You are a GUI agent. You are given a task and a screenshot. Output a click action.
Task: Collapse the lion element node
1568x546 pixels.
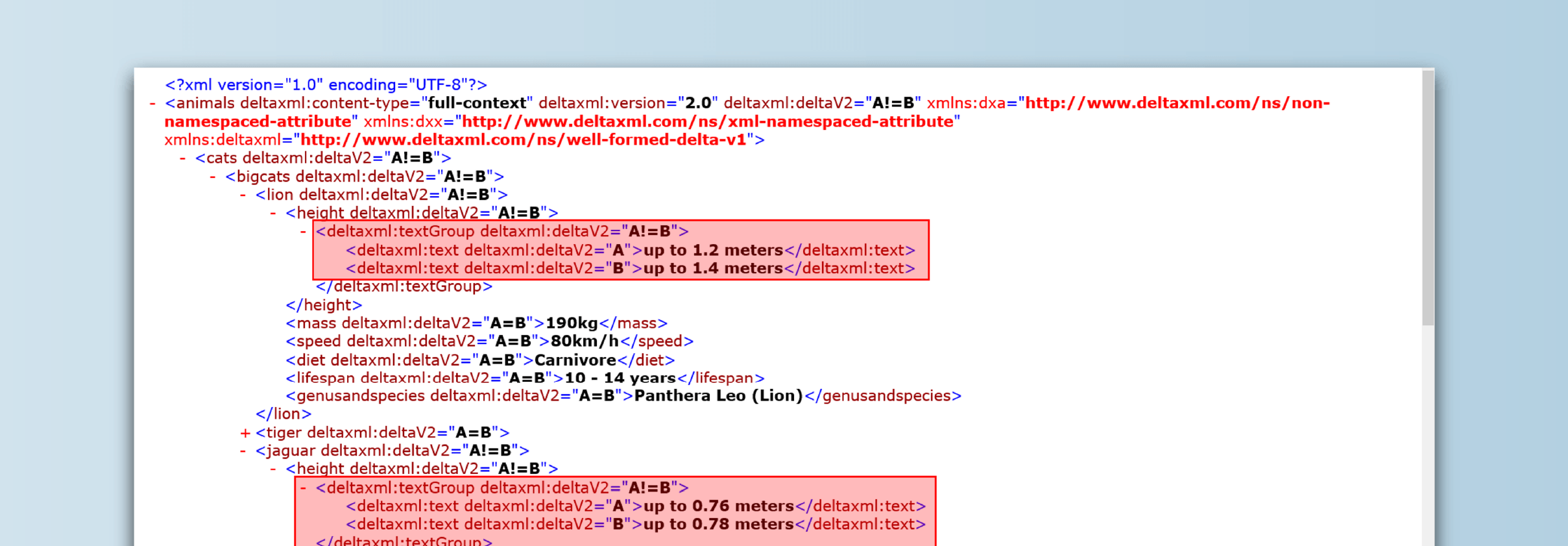tap(243, 195)
